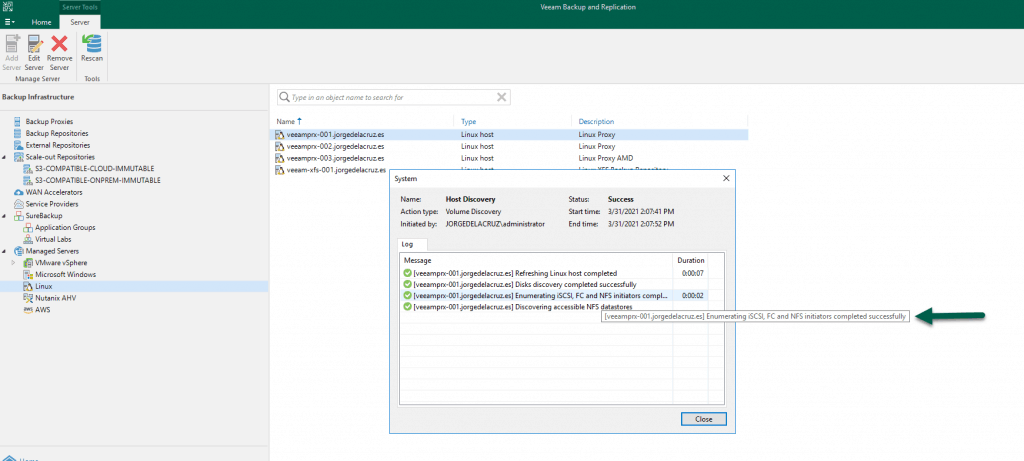Open Application Groups under SureBackup
This screenshot has height=461, width=1024.
point(65,227)
